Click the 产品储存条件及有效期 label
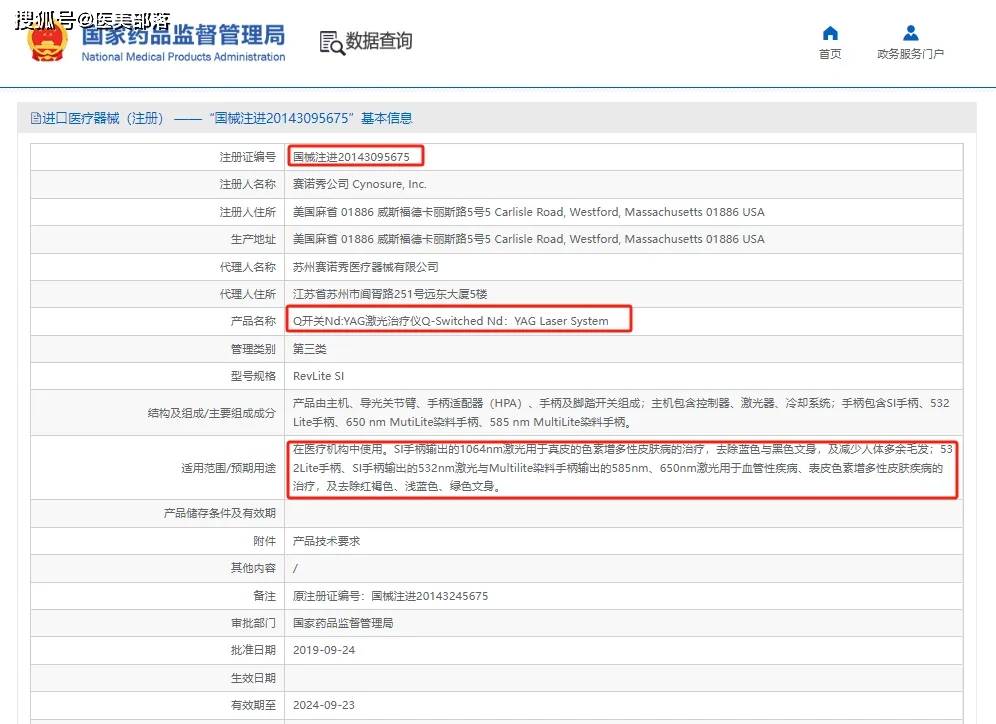This screenshot has height=724, width=996. tap(220, 513)
